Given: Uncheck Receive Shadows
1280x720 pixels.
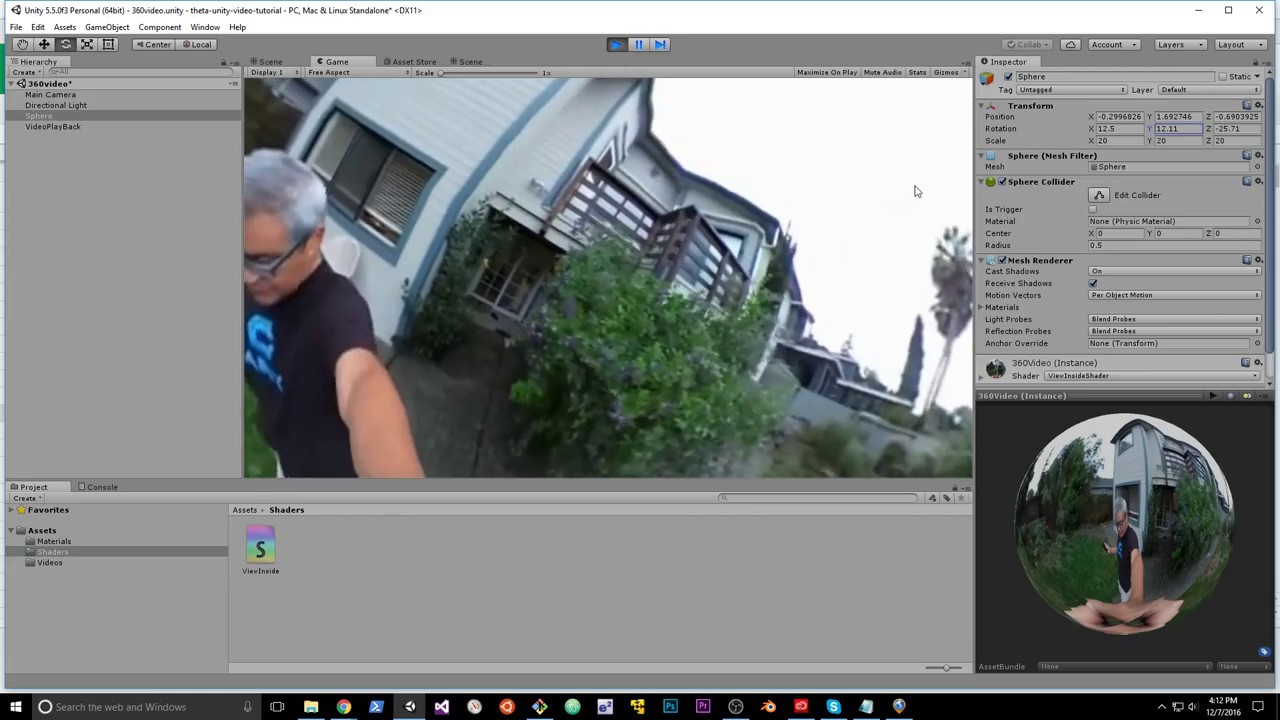Looking at the screenshot, I should click(1093, 283).
